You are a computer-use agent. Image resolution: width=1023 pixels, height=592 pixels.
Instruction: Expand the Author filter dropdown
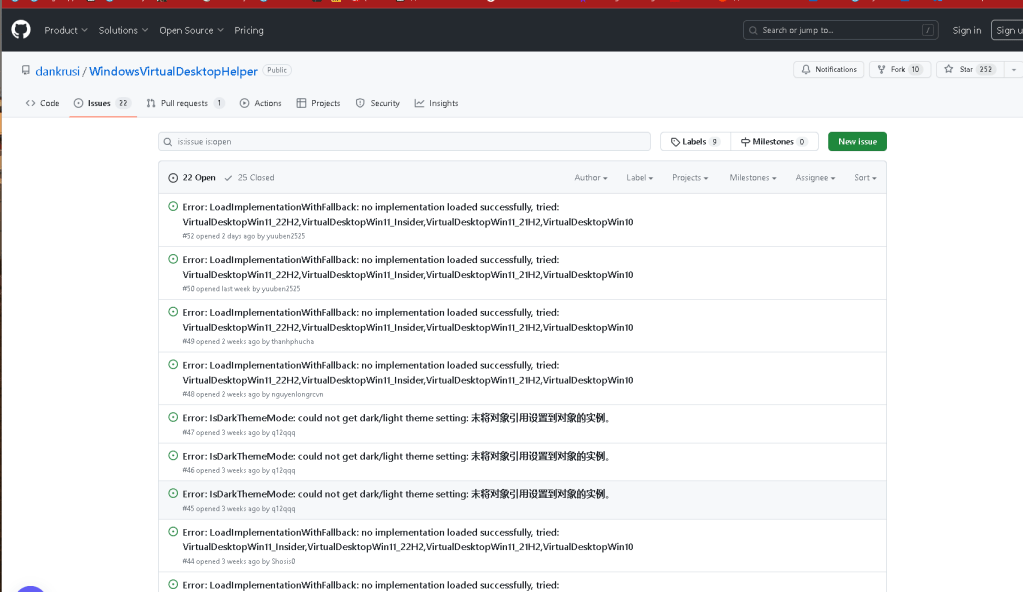pos(590,178)
